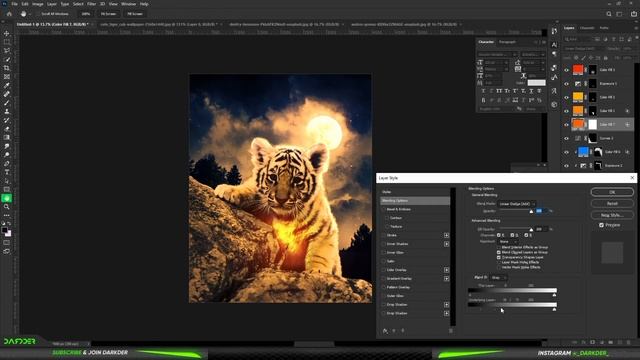
Task: Click plus icon beside Gradient Overlay style
Action: tap(446, 278)
